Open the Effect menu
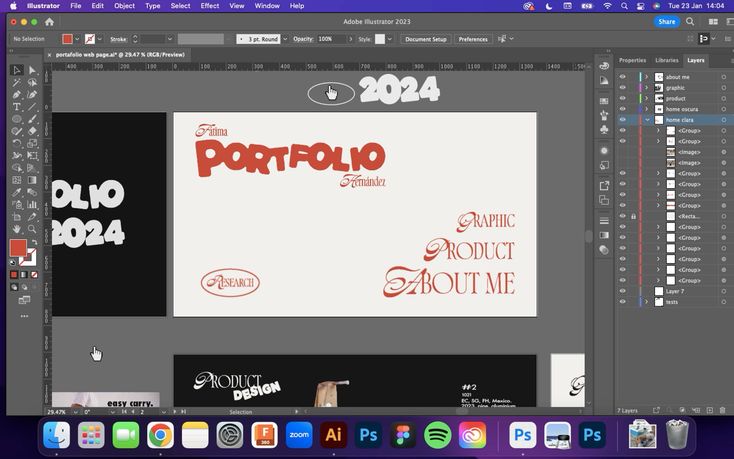 [x=209, y=6]
